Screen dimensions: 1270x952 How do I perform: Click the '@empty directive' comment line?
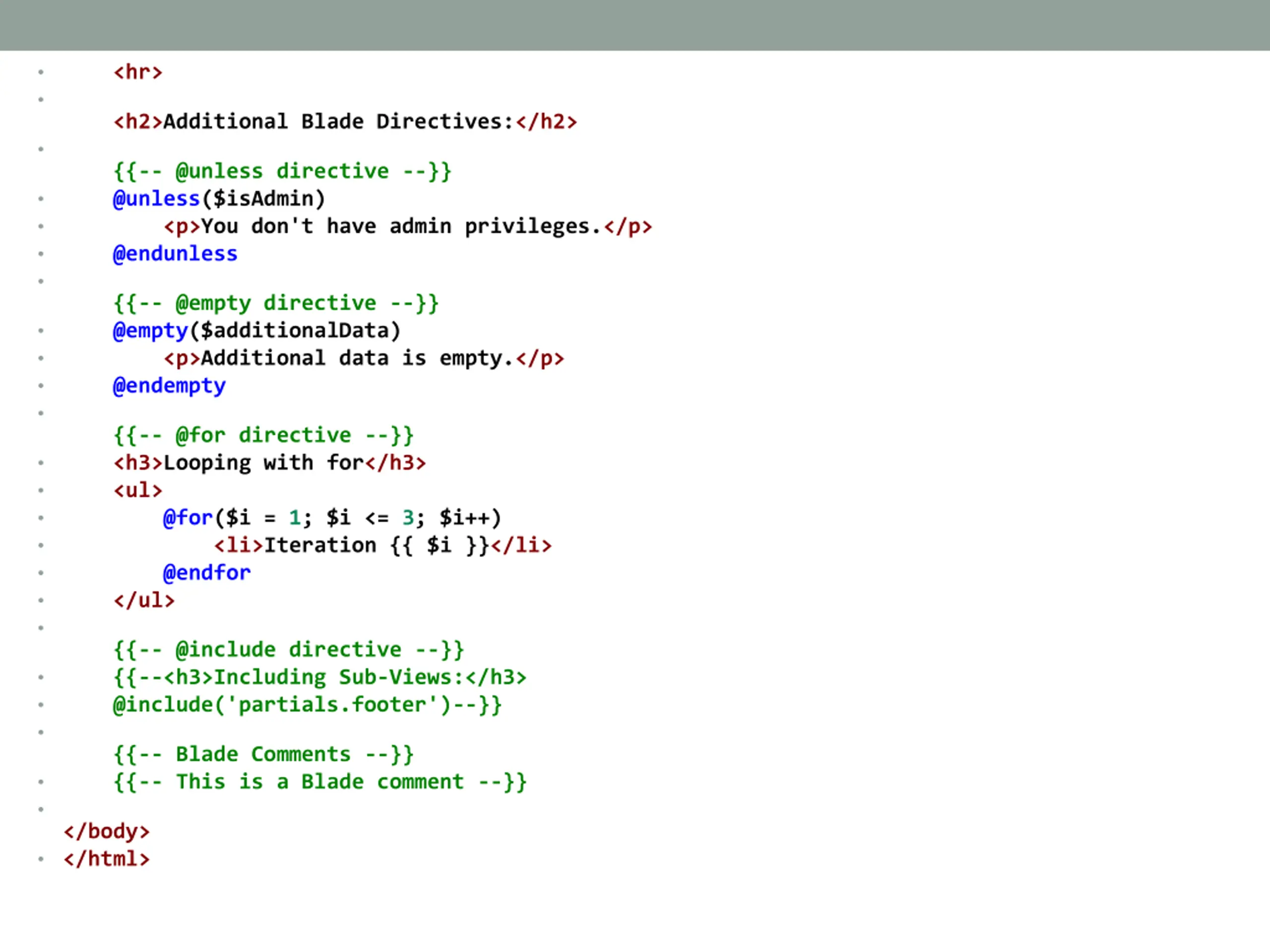tap(276, 303)
